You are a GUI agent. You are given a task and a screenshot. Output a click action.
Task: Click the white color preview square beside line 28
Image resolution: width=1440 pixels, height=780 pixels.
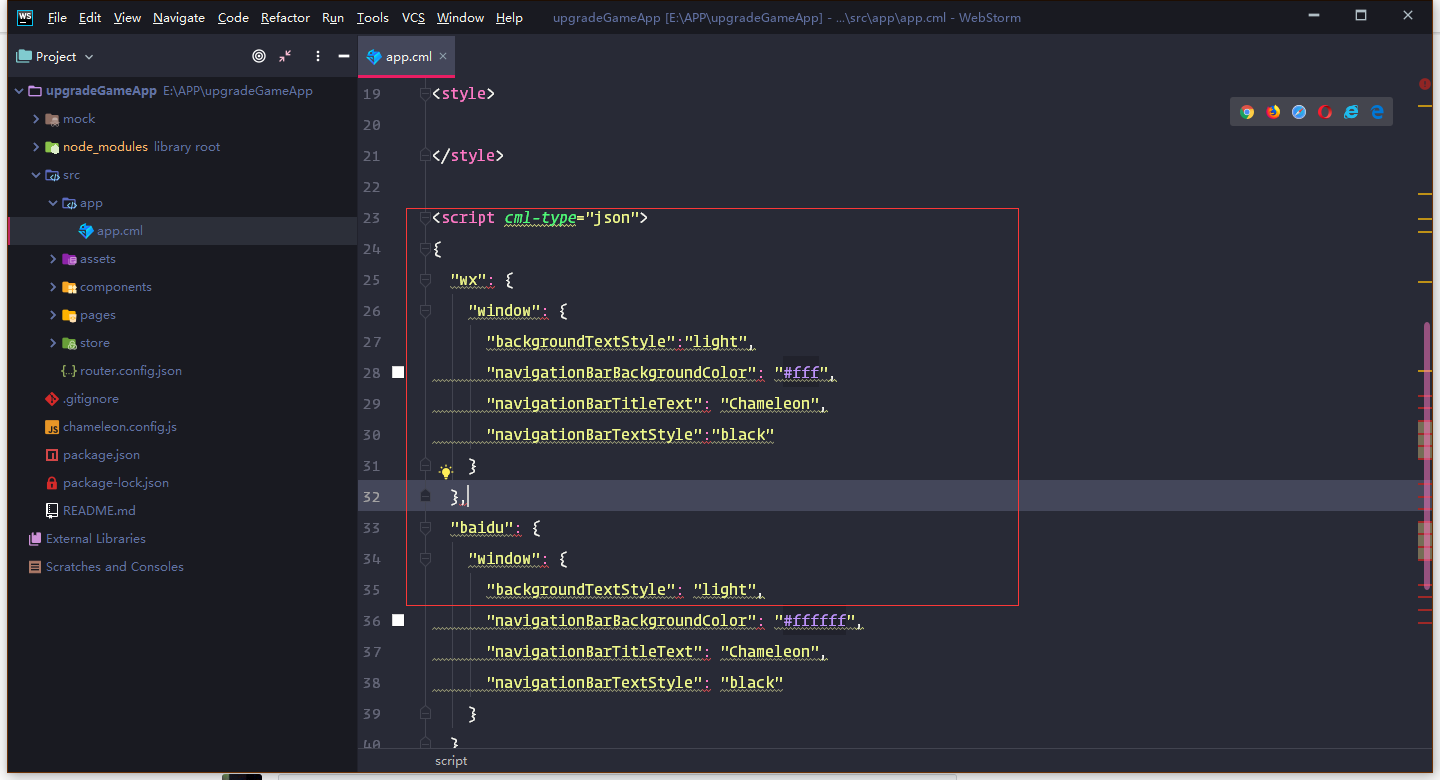point(397,371)
